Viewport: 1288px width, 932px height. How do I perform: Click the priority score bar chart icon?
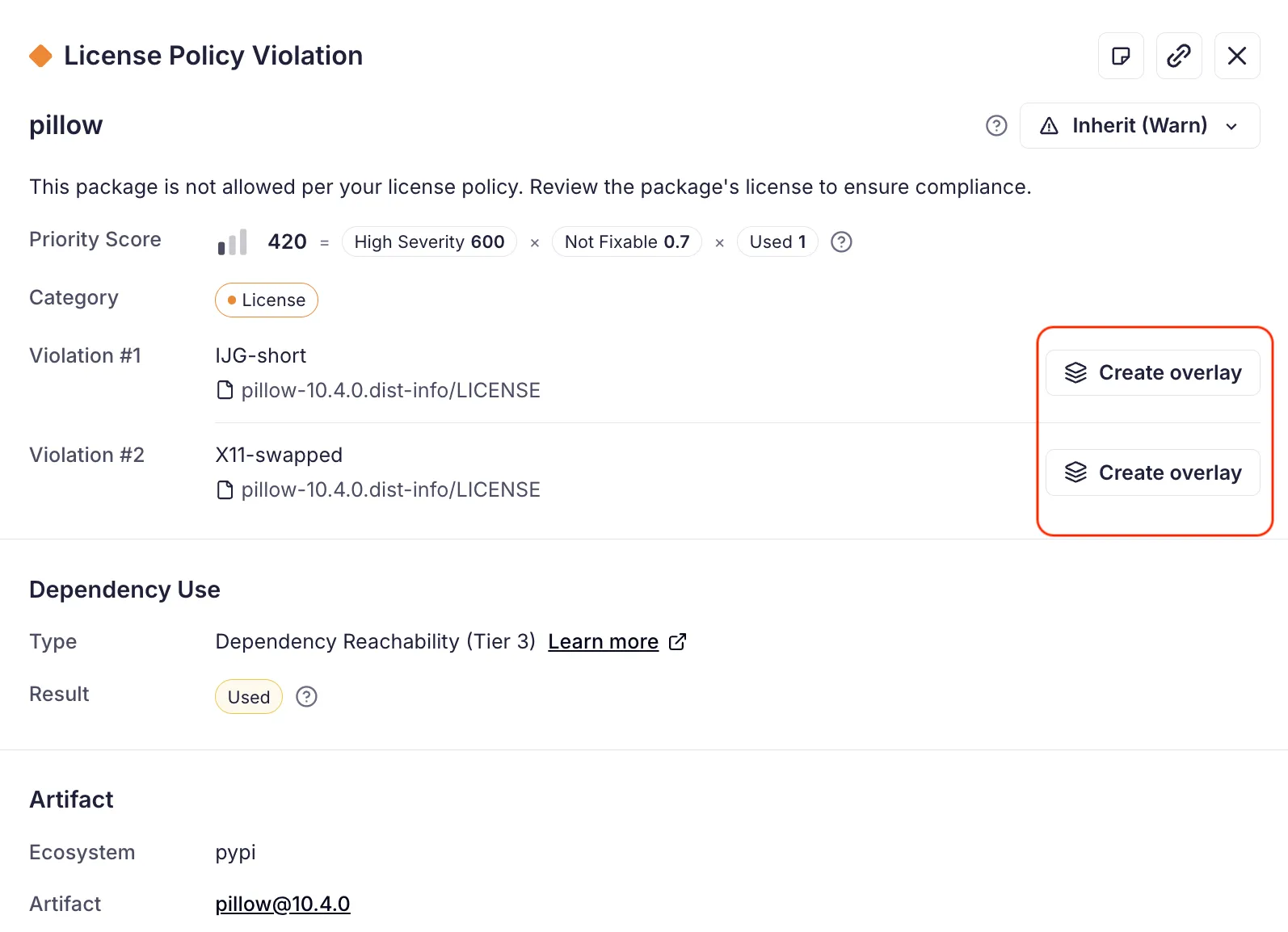tap(232, 242)
